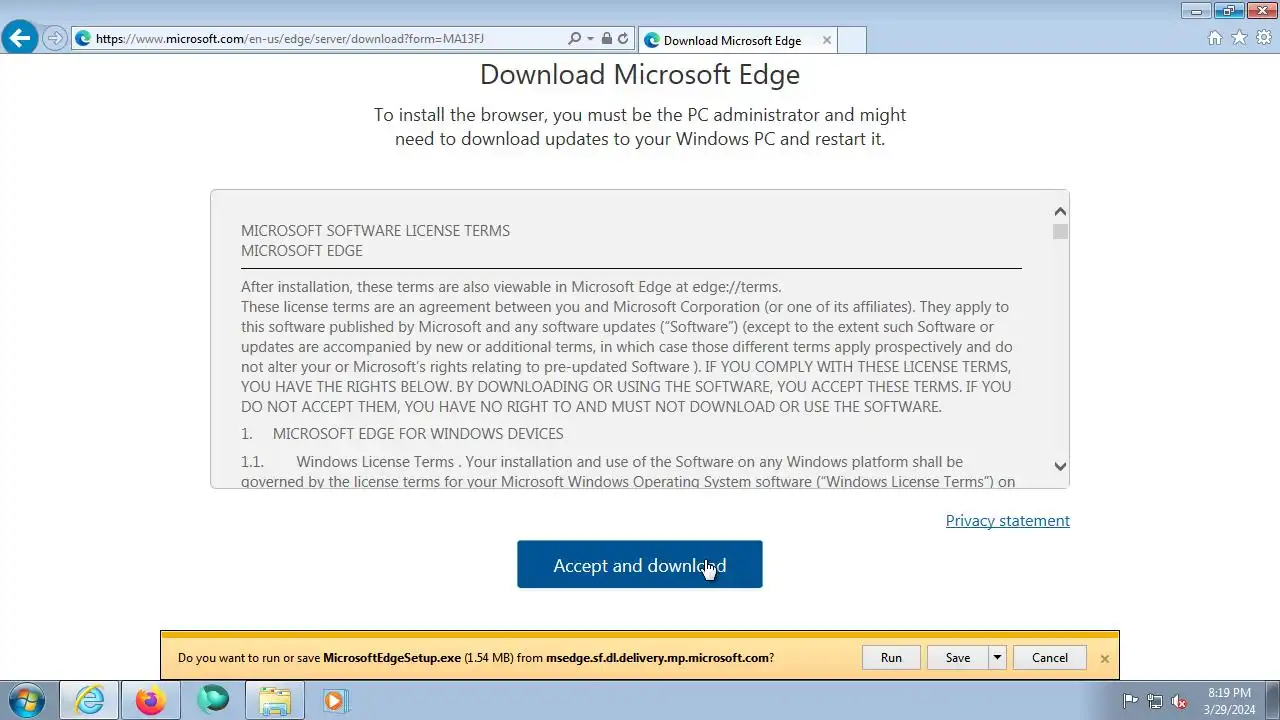The width and height of the screenshot is (1280, 720).
Task: Open the Windows Start menu
Action: pyautogui.click(x=27, y=701)
